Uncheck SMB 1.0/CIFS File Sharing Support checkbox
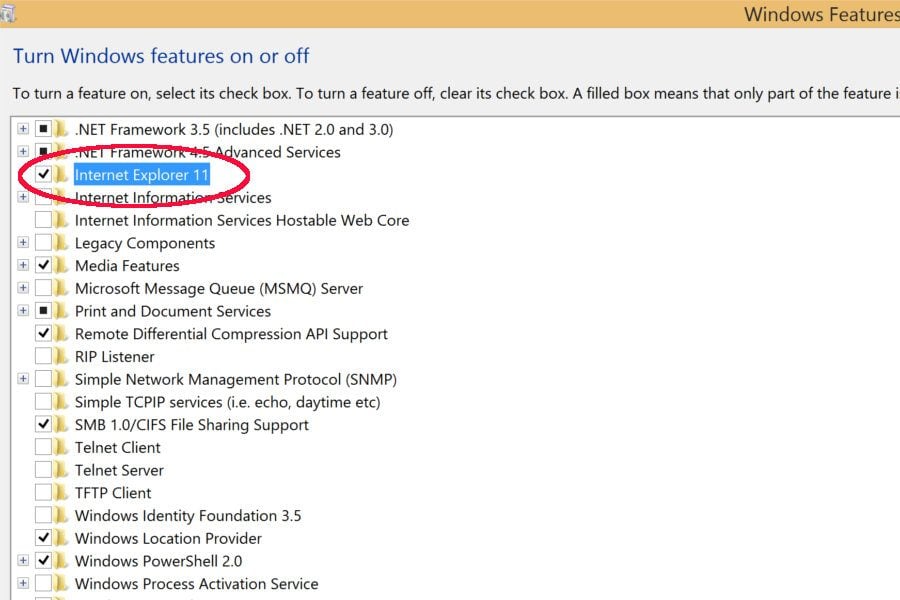900x600 pixels. [x=44, y=424]
